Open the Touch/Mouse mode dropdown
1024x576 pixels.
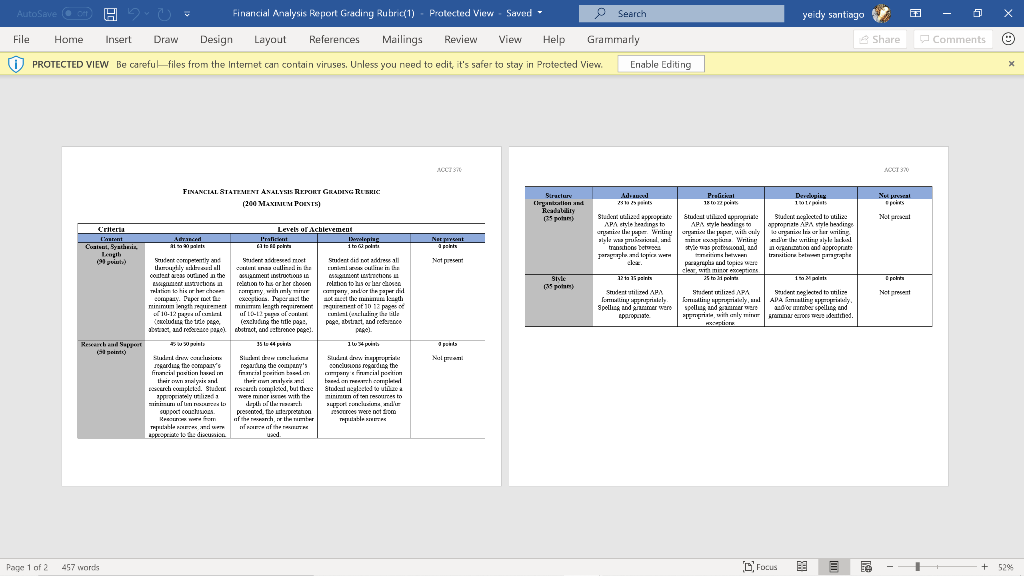coord(185,14)
